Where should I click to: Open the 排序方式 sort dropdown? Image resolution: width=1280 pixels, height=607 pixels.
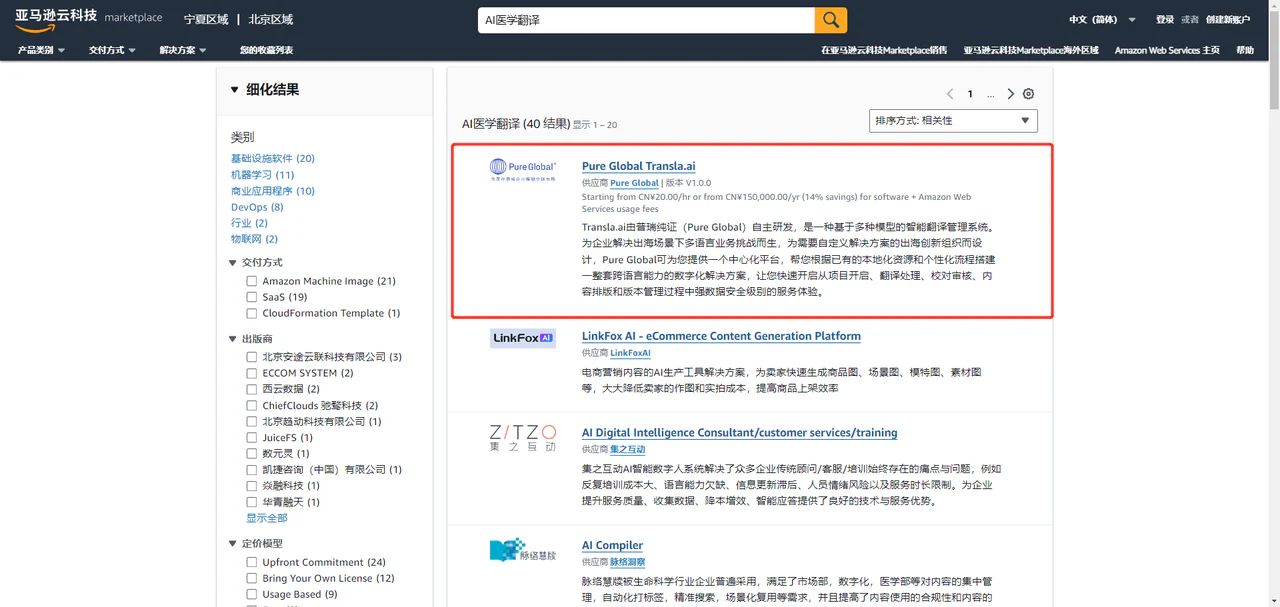pos(953,121)
